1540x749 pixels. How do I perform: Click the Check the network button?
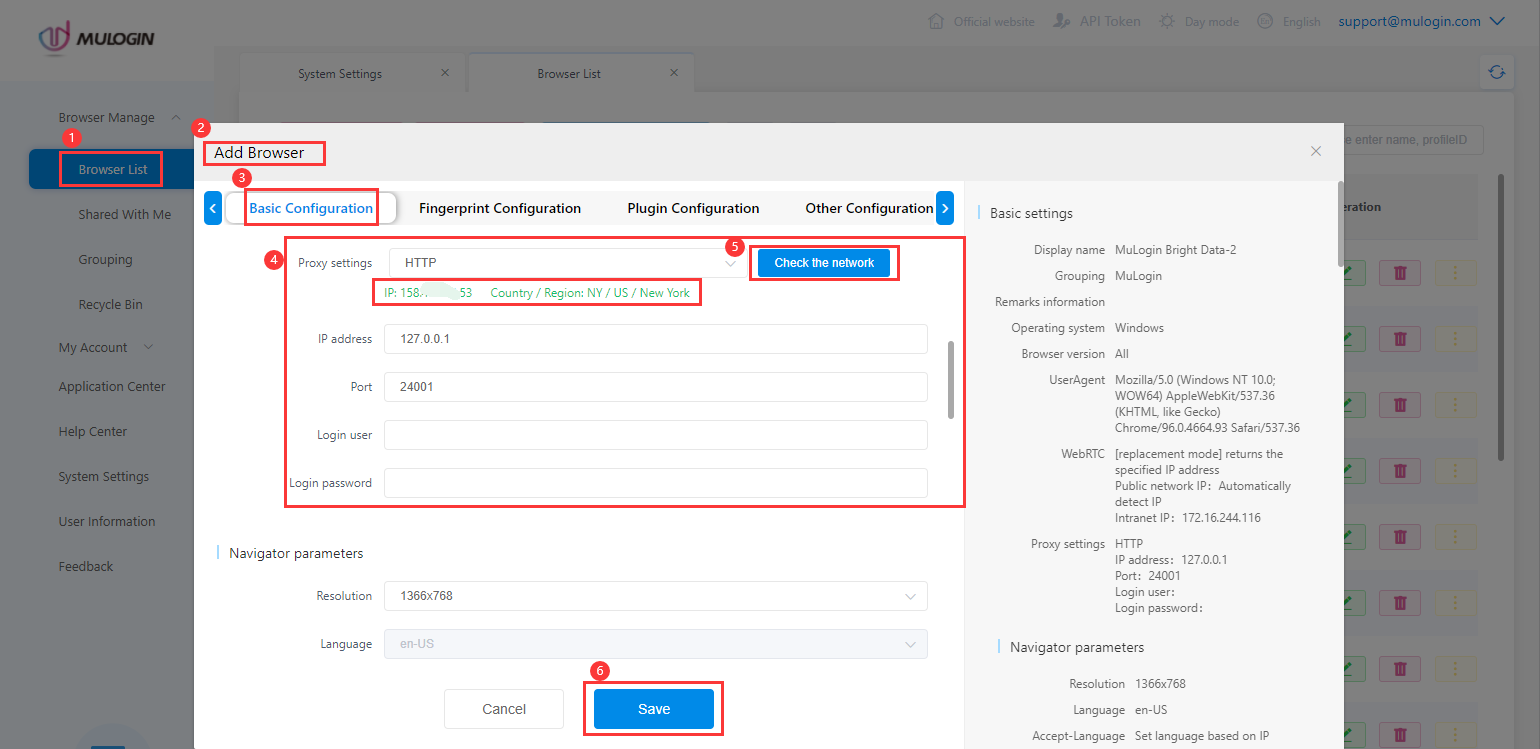pos(824,262)
